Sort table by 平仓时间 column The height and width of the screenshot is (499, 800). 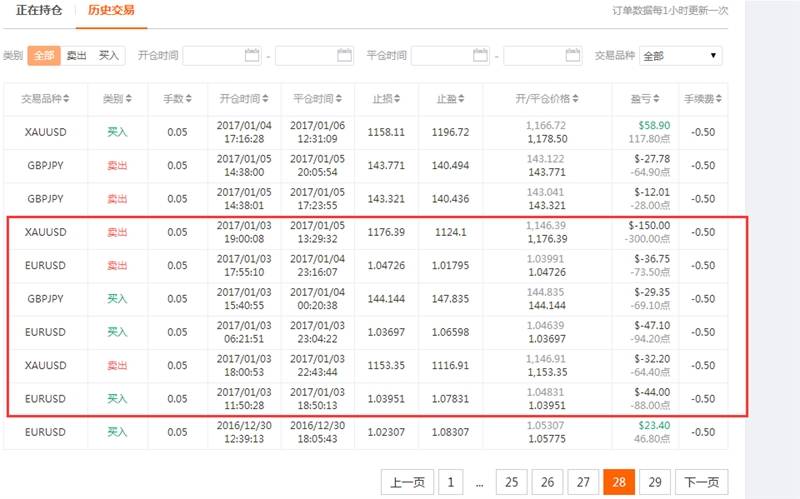pos(317,99)
